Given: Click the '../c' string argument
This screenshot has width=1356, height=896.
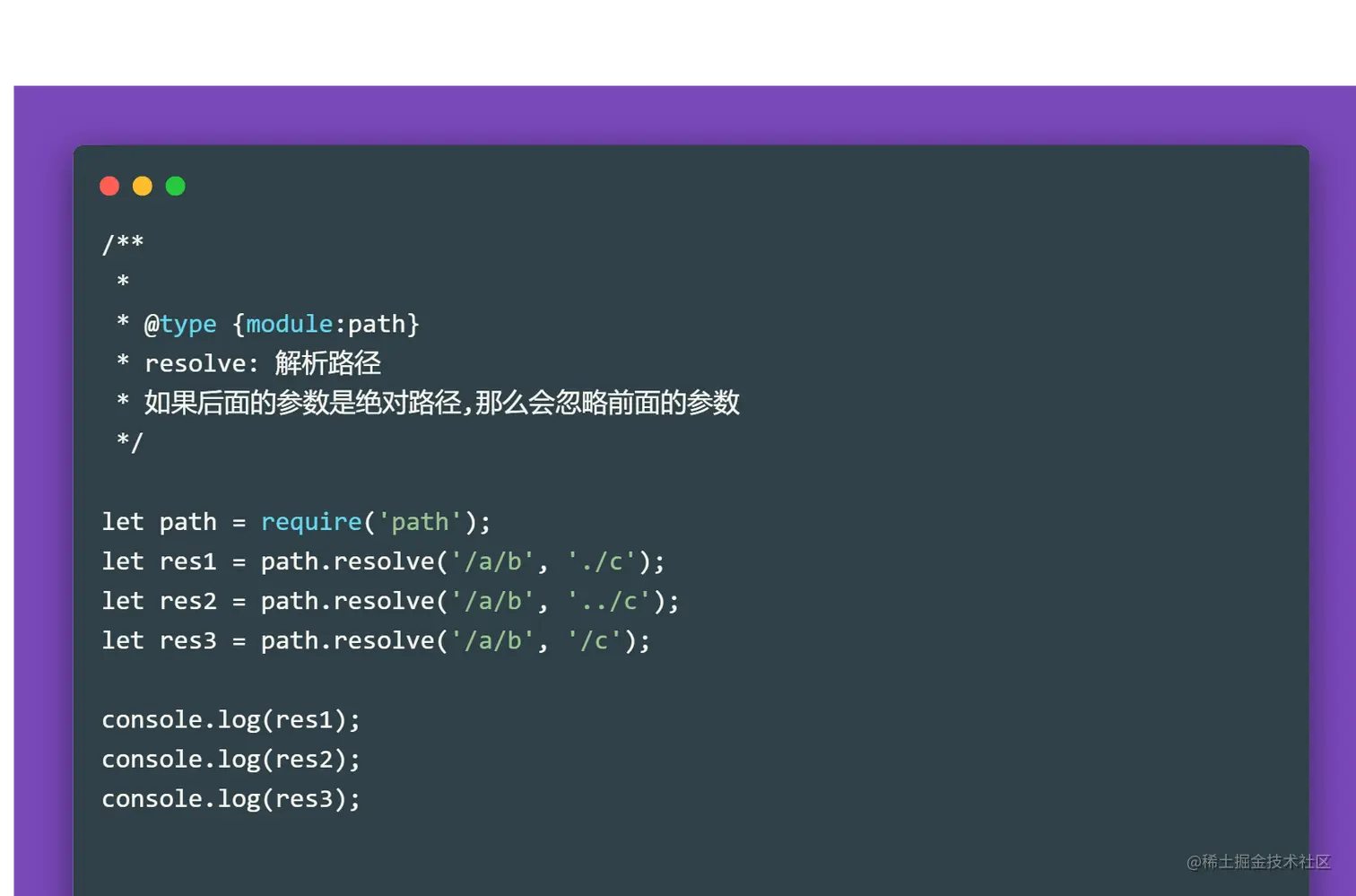Looking at the screenshot, I should (608, 601).
